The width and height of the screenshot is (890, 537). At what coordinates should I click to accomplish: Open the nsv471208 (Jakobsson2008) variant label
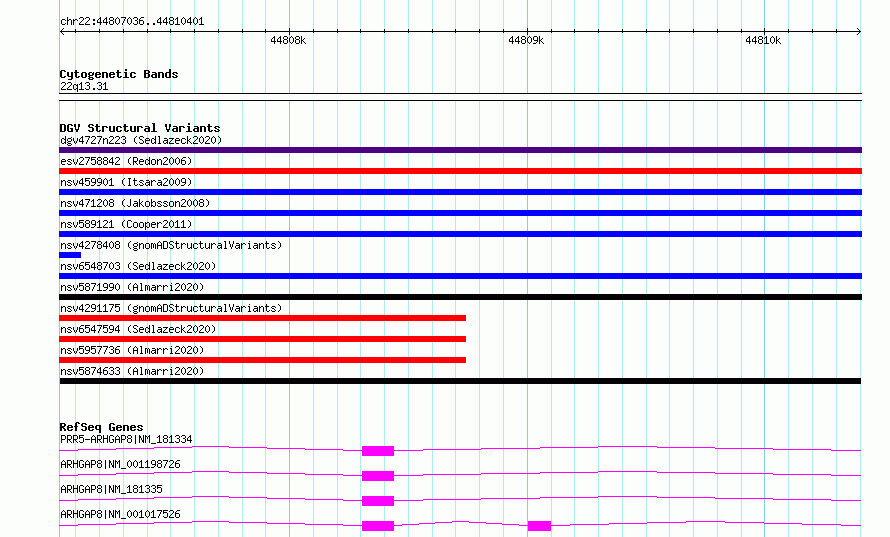point(135,203)
